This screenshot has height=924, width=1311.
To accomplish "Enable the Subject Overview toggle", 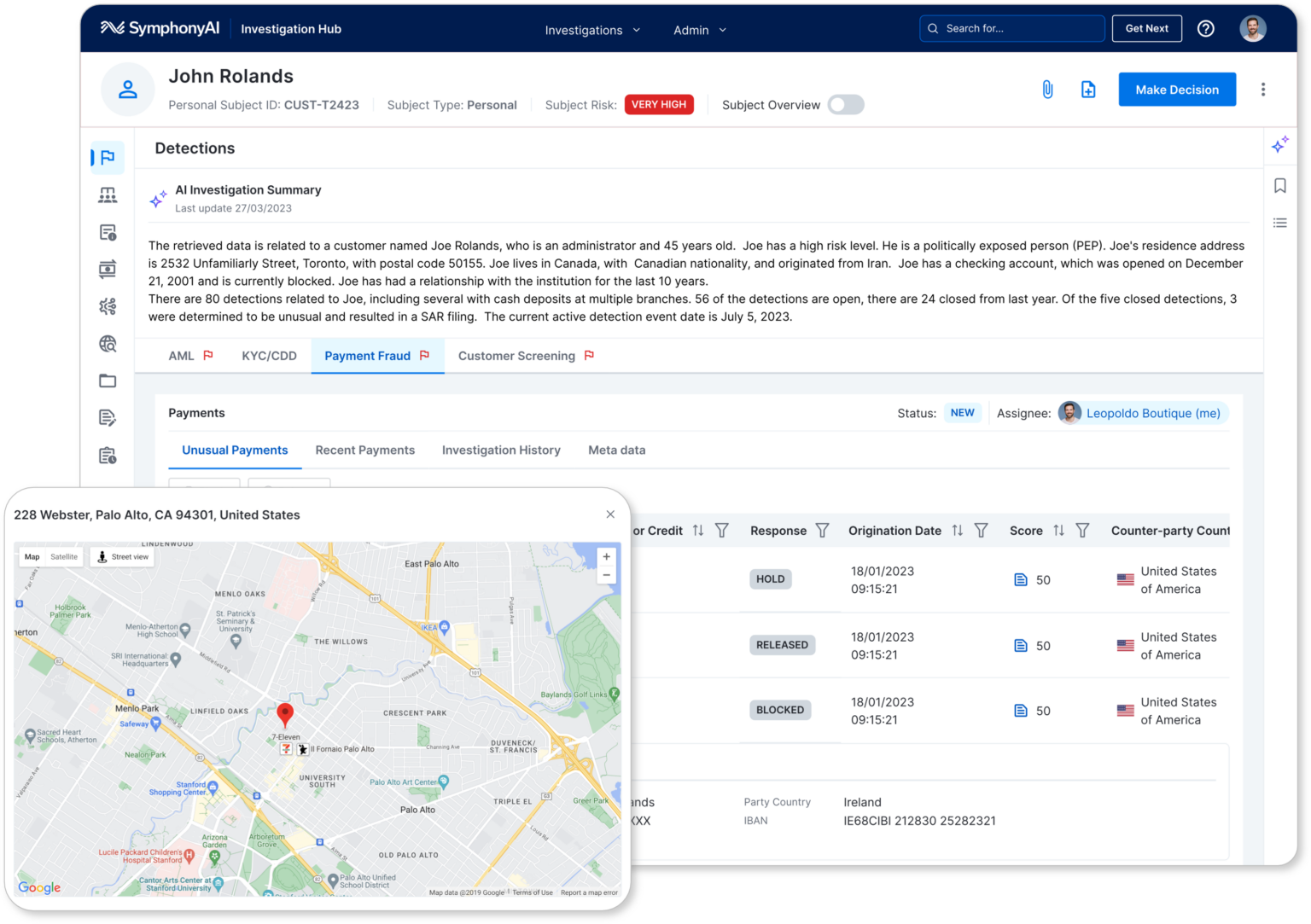I will tap(845, 104).
